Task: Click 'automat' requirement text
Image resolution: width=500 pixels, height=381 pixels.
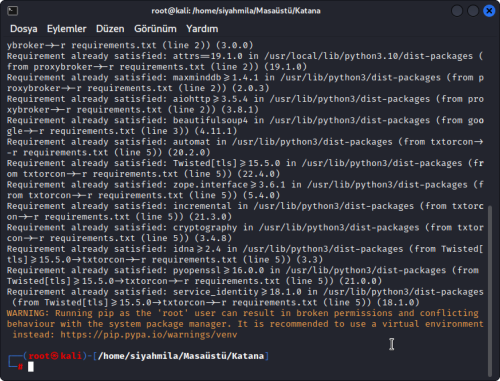Action: (191, 142)
